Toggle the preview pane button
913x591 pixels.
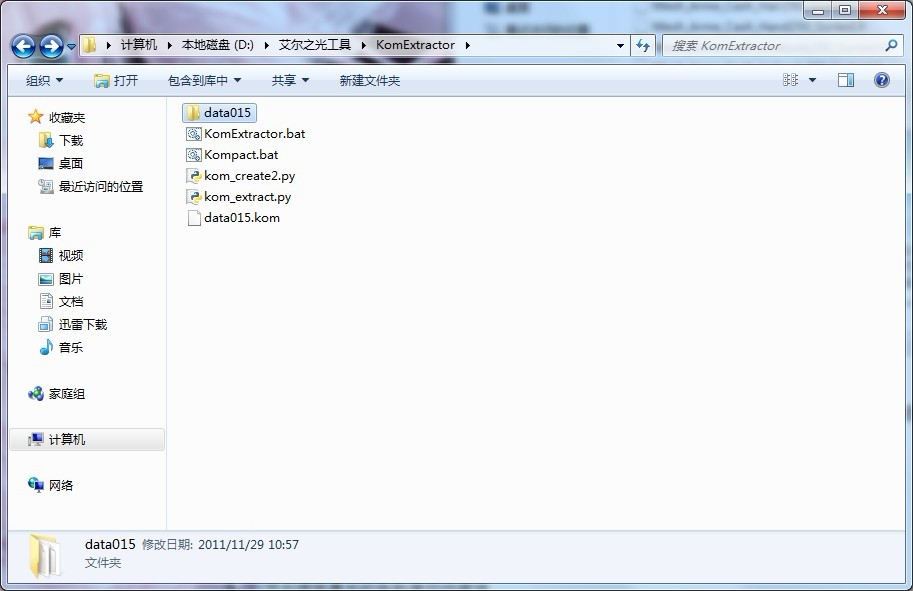click(845, 80)
